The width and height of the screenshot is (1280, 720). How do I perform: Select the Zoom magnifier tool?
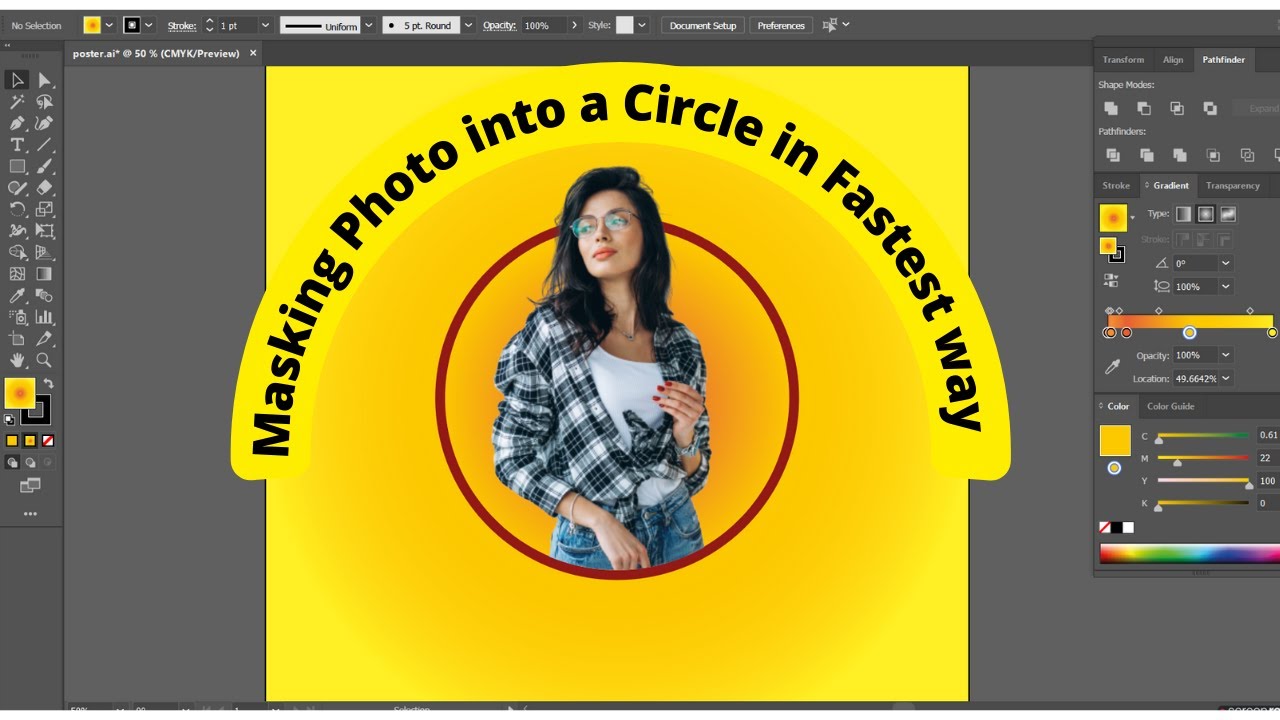coord(44,360)
